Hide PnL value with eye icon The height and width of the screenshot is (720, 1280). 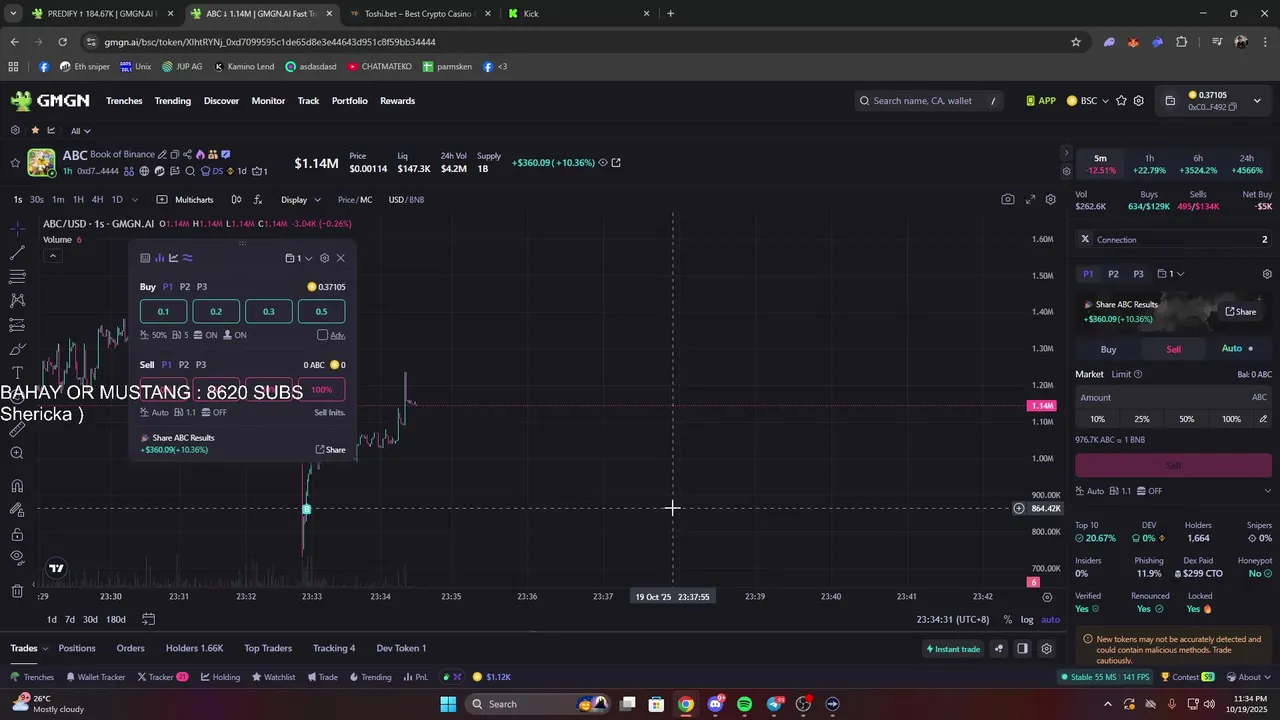[x=603, y=162]
